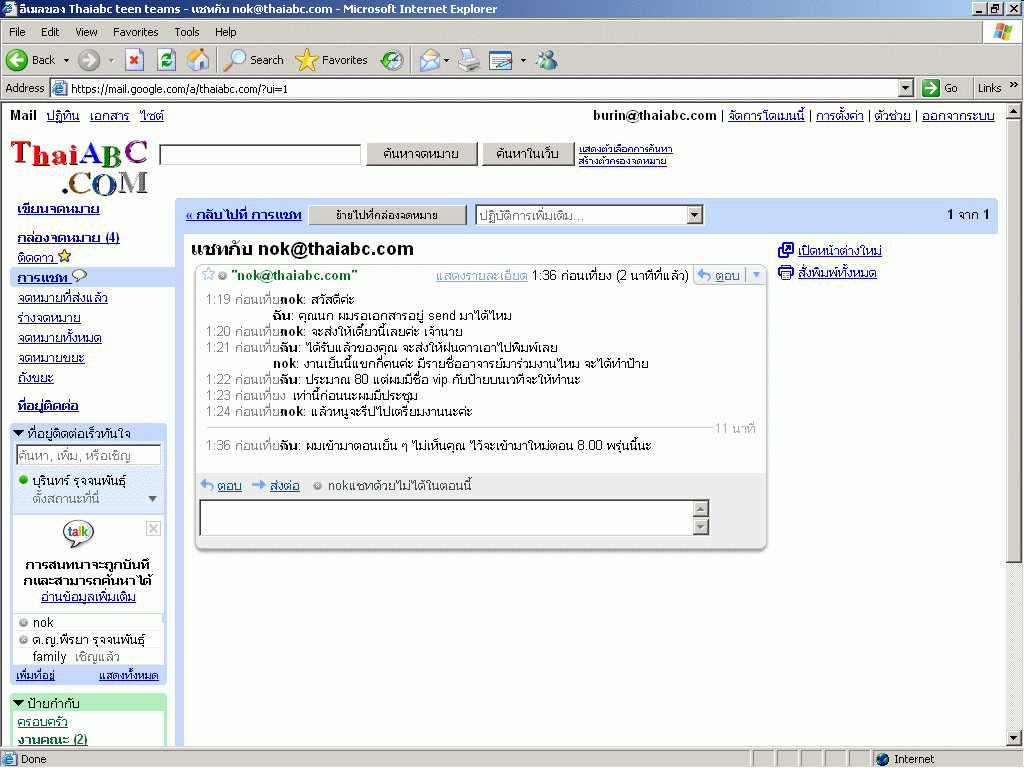Open the Mail envelope toolbar icon

coord(429,60)
